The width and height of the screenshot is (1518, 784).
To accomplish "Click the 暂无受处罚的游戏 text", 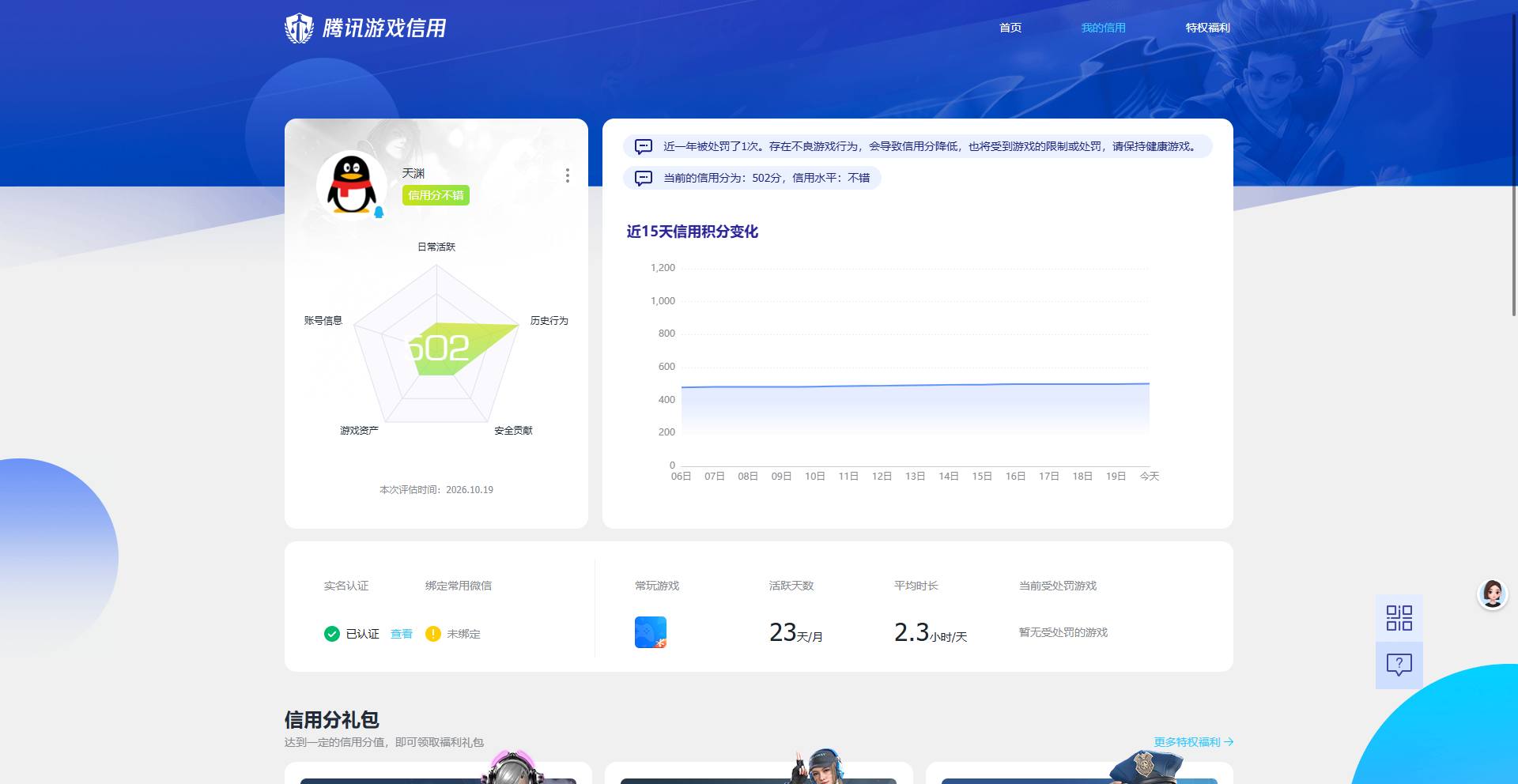I will pos(1063,632).
